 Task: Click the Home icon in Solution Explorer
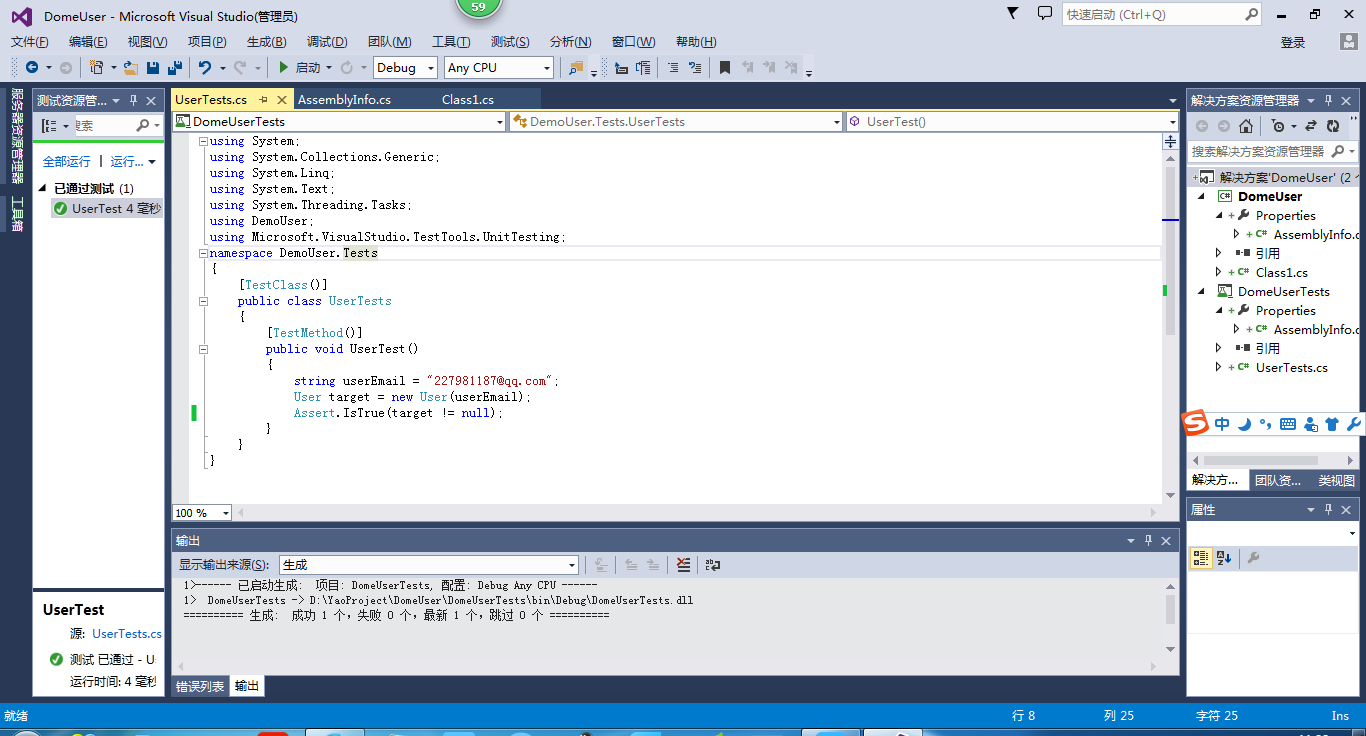[1246, 126]
